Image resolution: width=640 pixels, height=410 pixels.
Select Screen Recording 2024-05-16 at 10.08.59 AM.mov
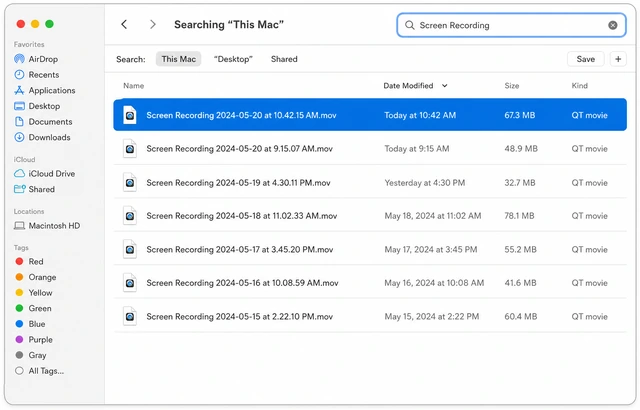(370, 283)
